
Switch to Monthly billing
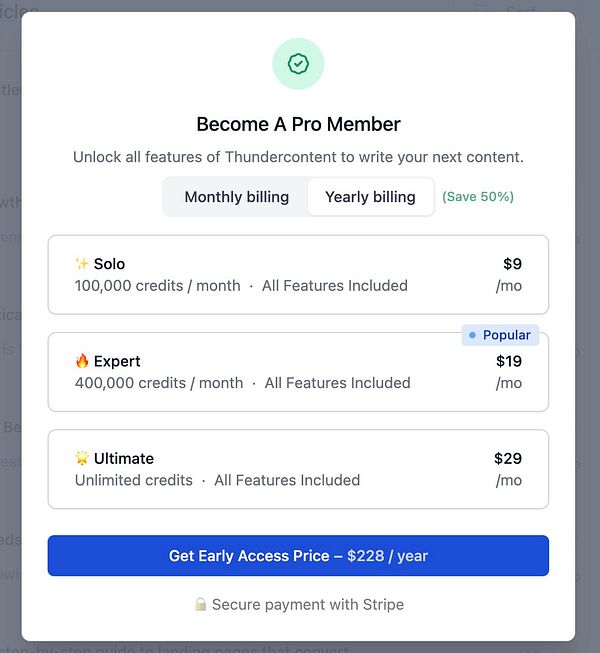pyautogui.click(x=237, y=197)
